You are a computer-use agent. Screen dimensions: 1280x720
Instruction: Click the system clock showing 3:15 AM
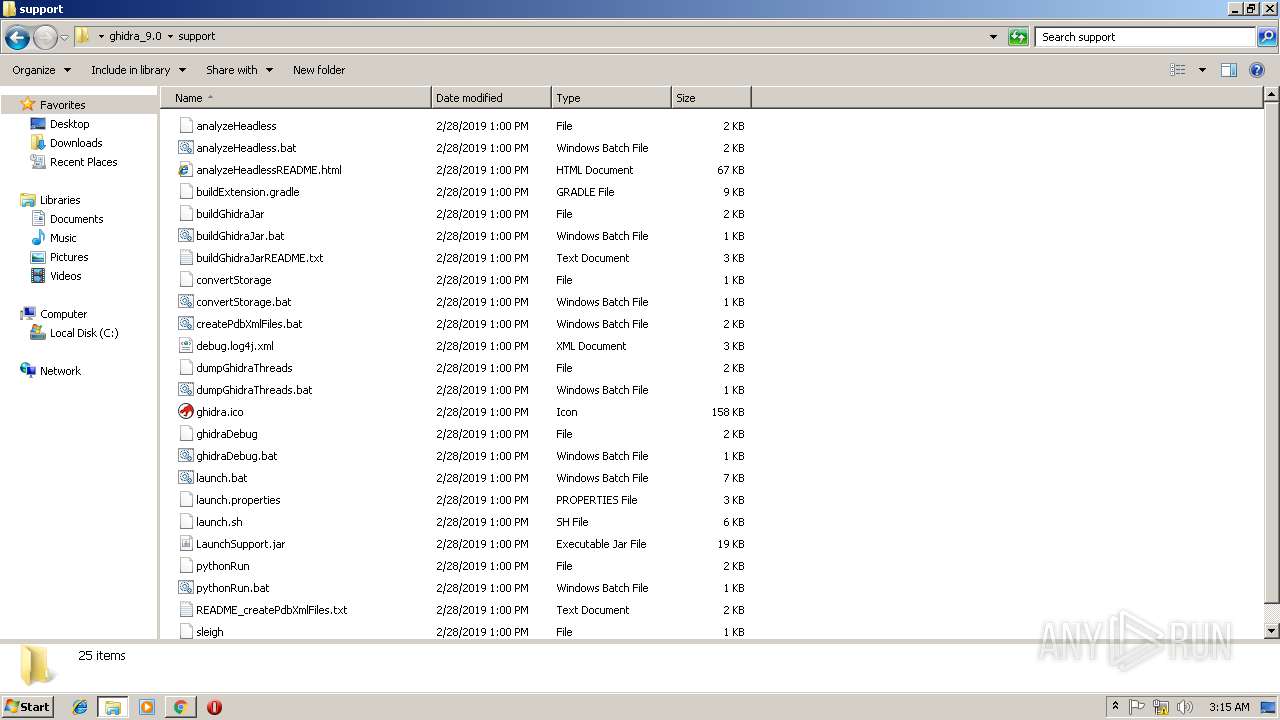(x=1229, y=707)
